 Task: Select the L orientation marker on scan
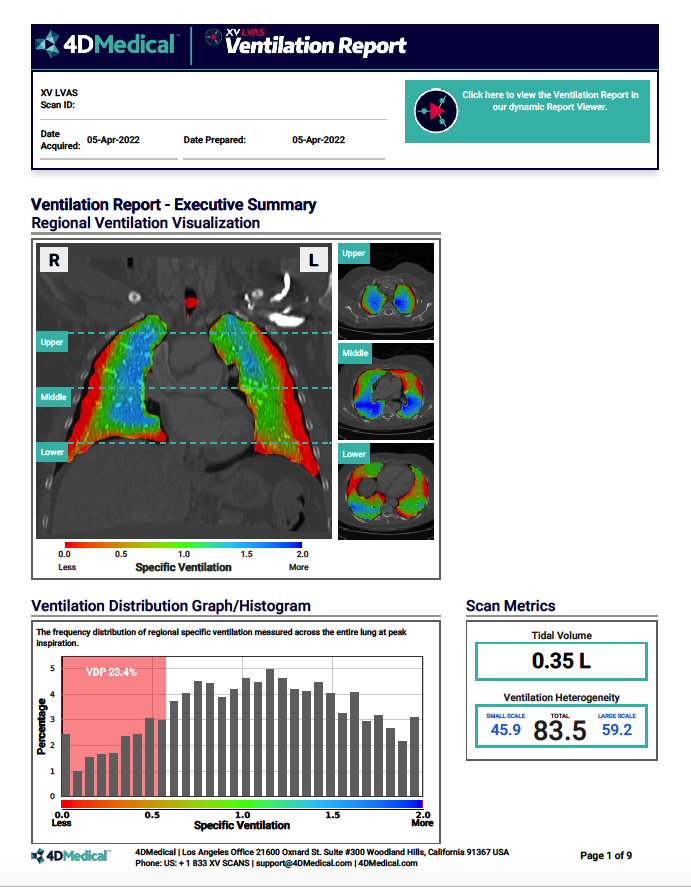[314, 260]
